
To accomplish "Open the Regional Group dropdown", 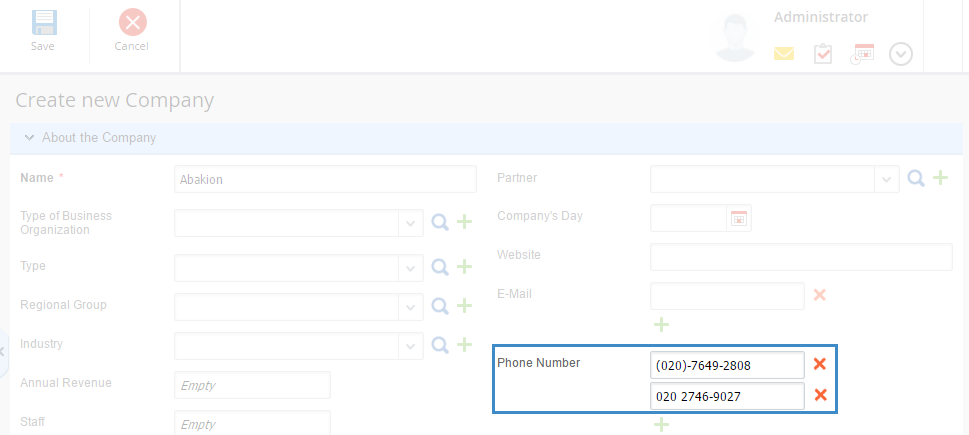I will (x=411, y=306).
